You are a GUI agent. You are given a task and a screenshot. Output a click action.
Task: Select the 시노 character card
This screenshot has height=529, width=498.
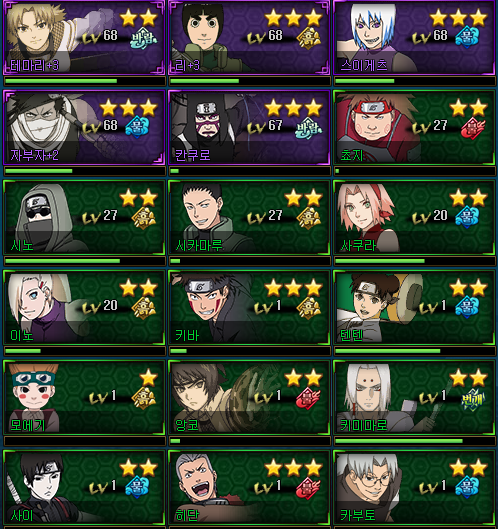point(84,217)
